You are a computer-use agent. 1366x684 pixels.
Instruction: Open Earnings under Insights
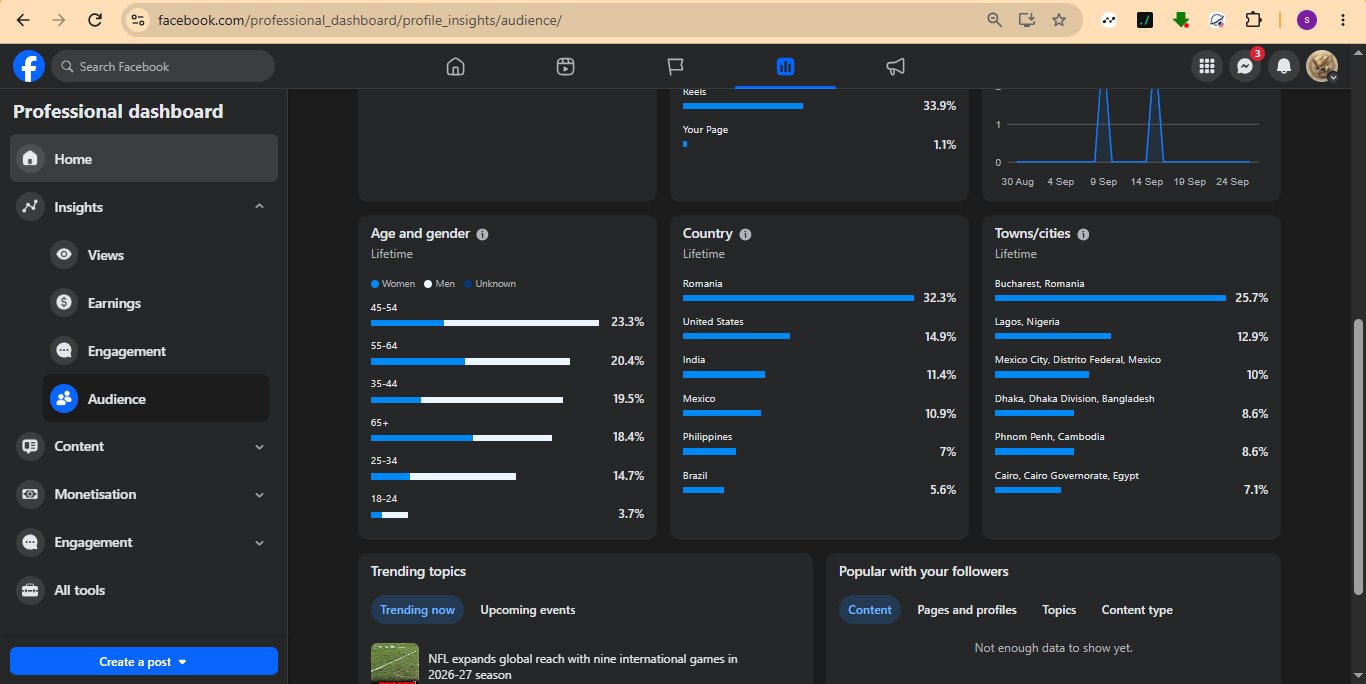point(156,303)
